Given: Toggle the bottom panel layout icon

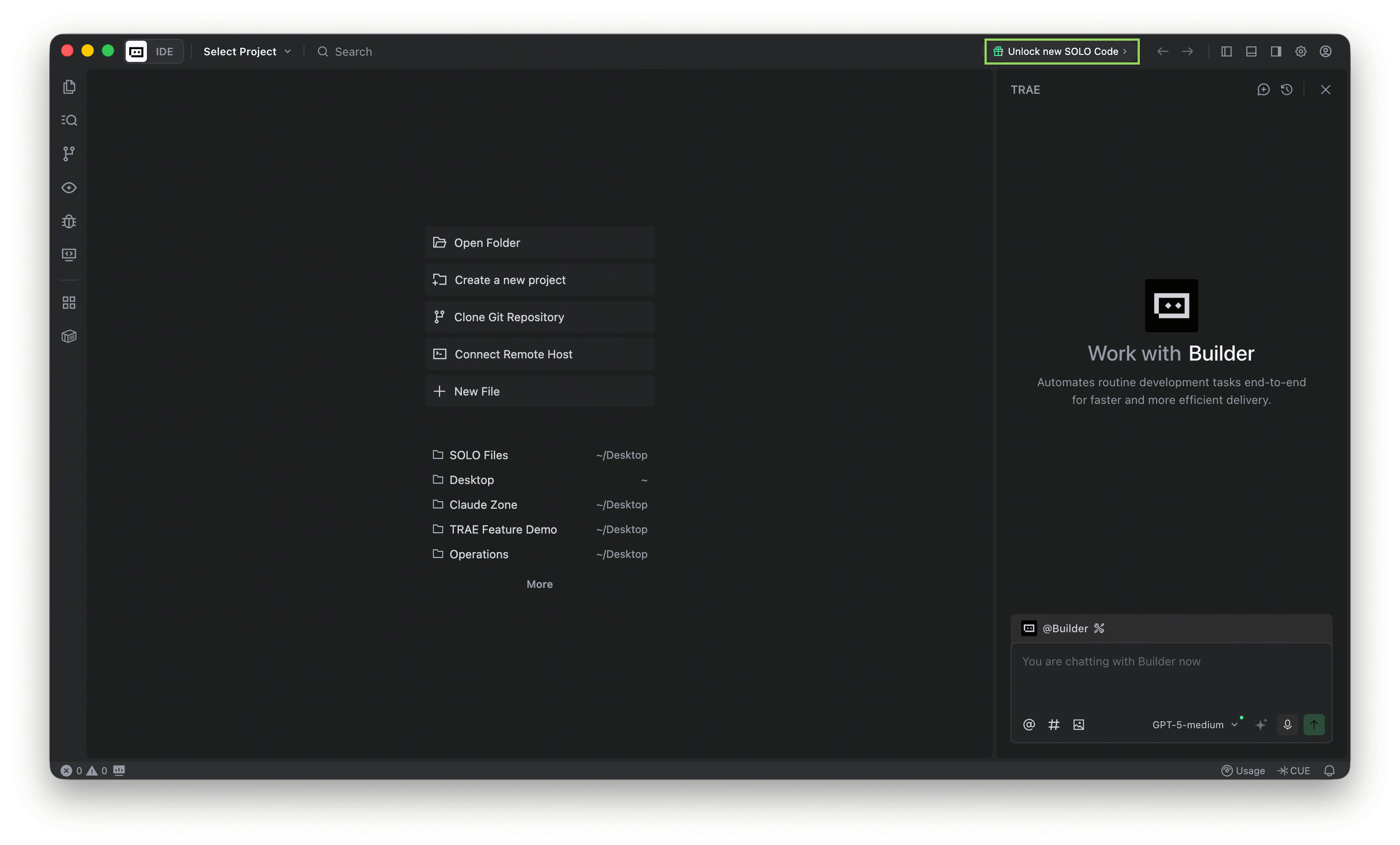Looking at the screenshot, I should coord(1251,52).
